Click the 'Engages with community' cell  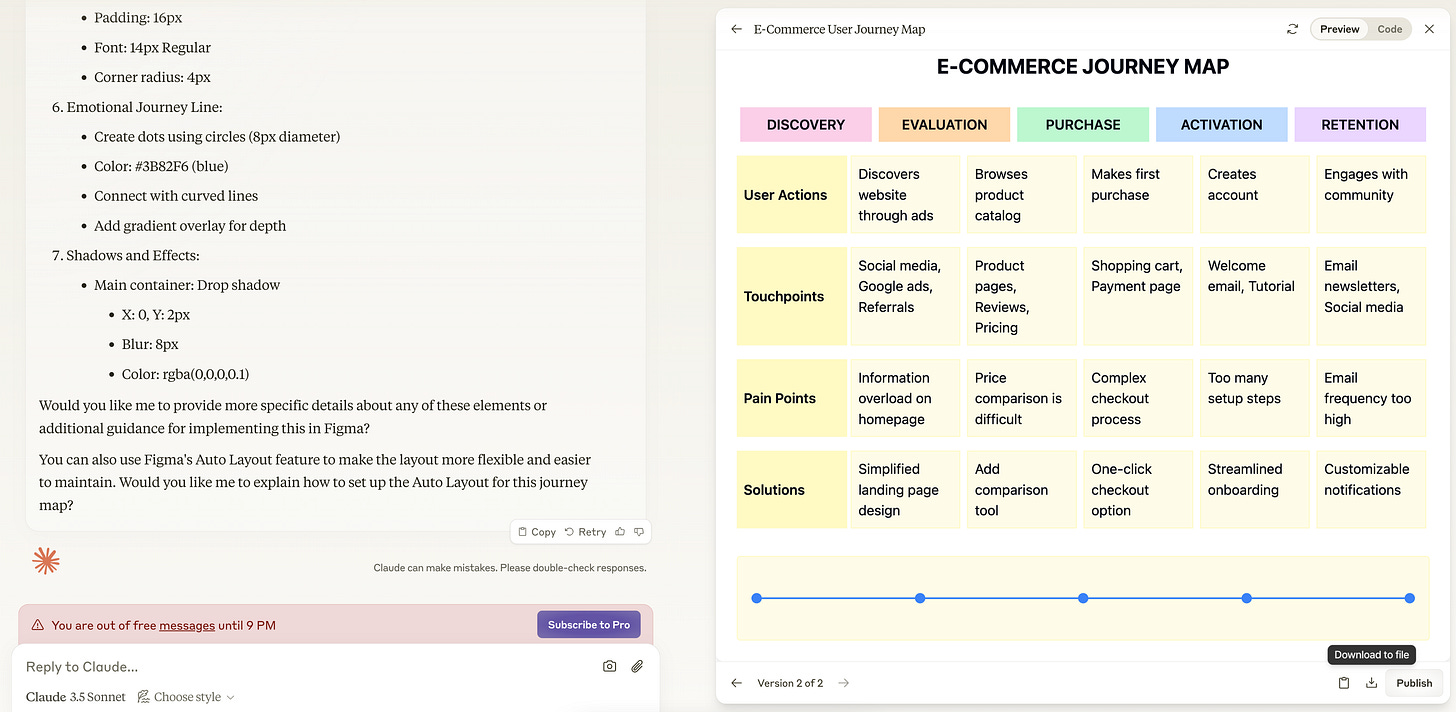coord(1372,195)
